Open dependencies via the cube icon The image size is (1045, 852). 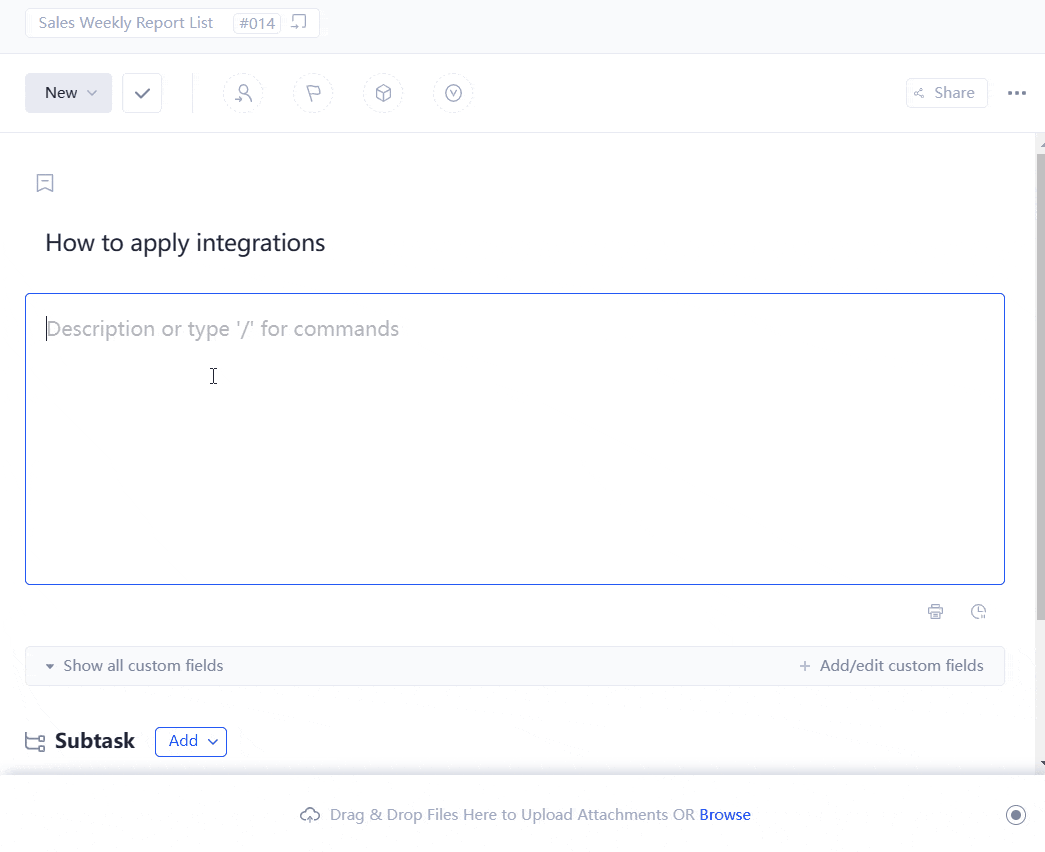pos(383,92)
